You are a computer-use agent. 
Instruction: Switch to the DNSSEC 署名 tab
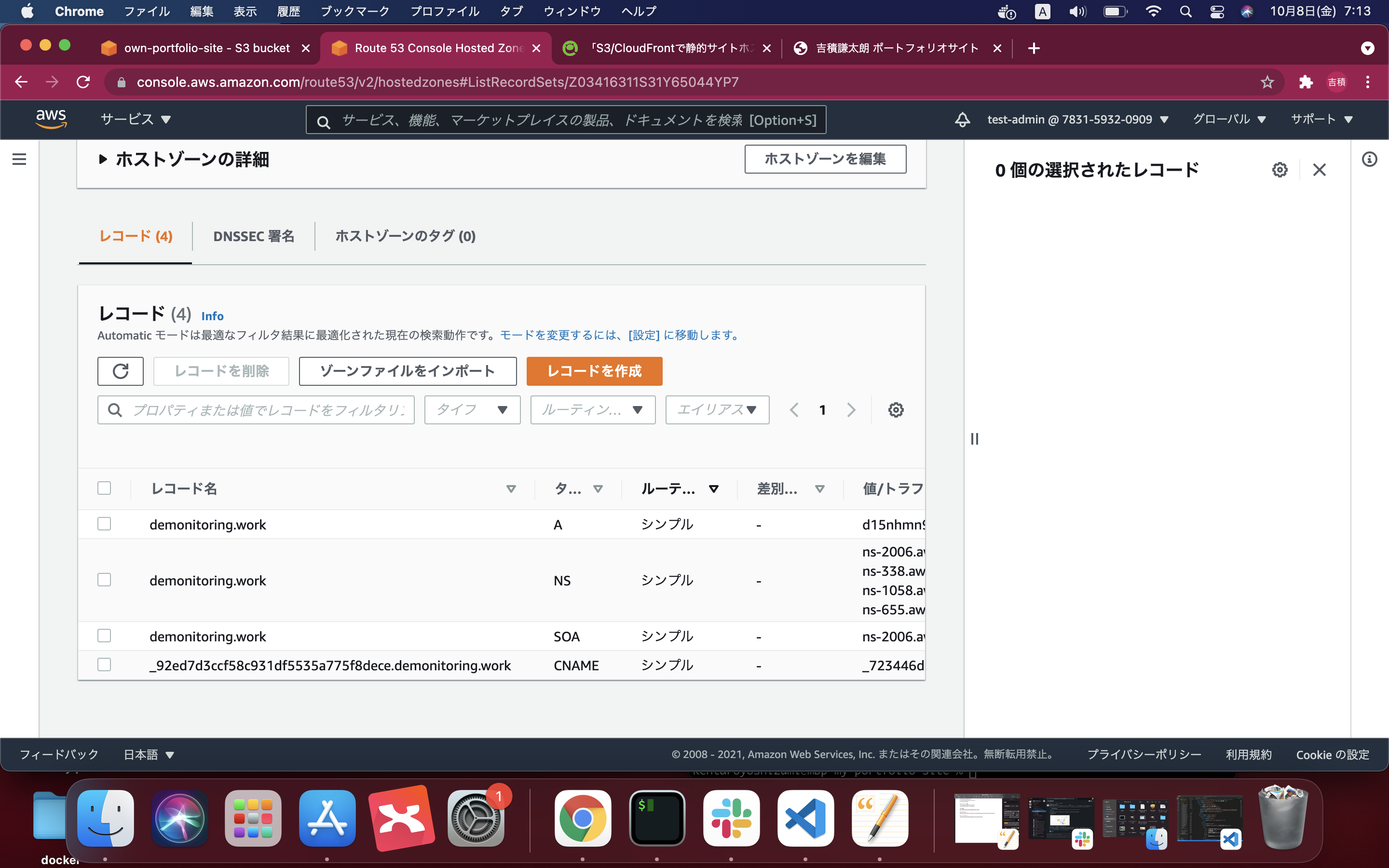(254, 236)
